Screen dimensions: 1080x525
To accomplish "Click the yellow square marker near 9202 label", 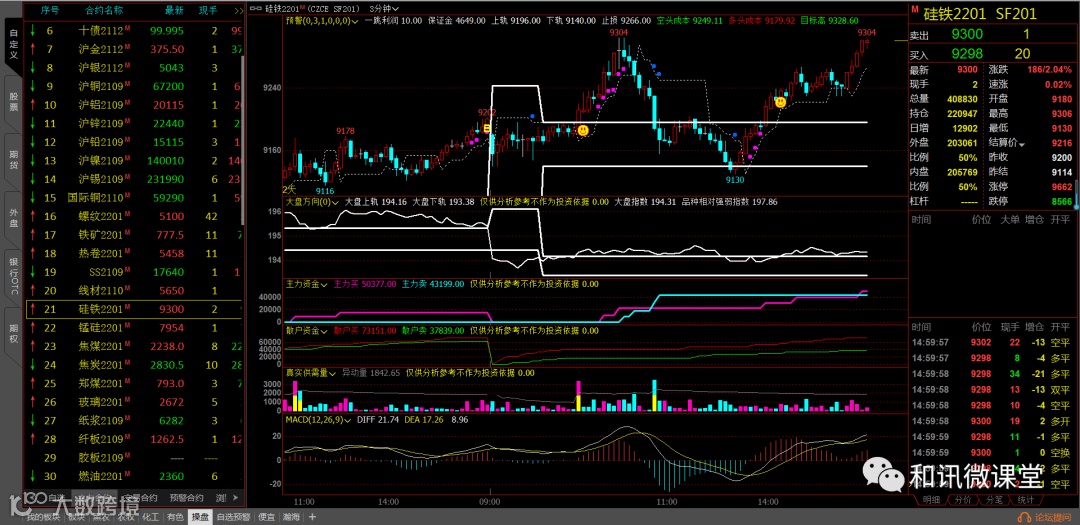I will tap(487, 128).
